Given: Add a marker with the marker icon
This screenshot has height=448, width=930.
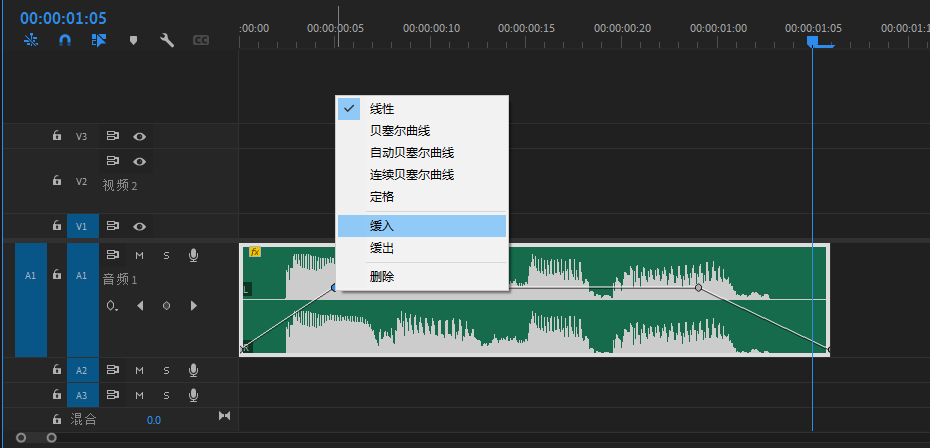Looking at the screenshot, I should pyautogui.click(x=133, y=40).
